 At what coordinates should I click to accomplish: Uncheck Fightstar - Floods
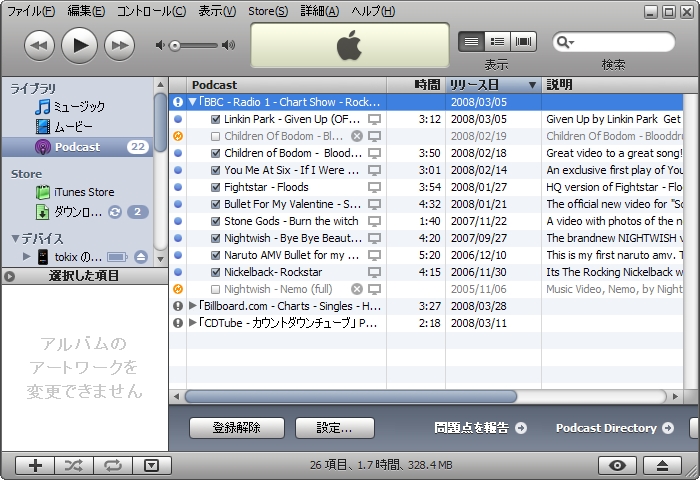click(216, 187)
